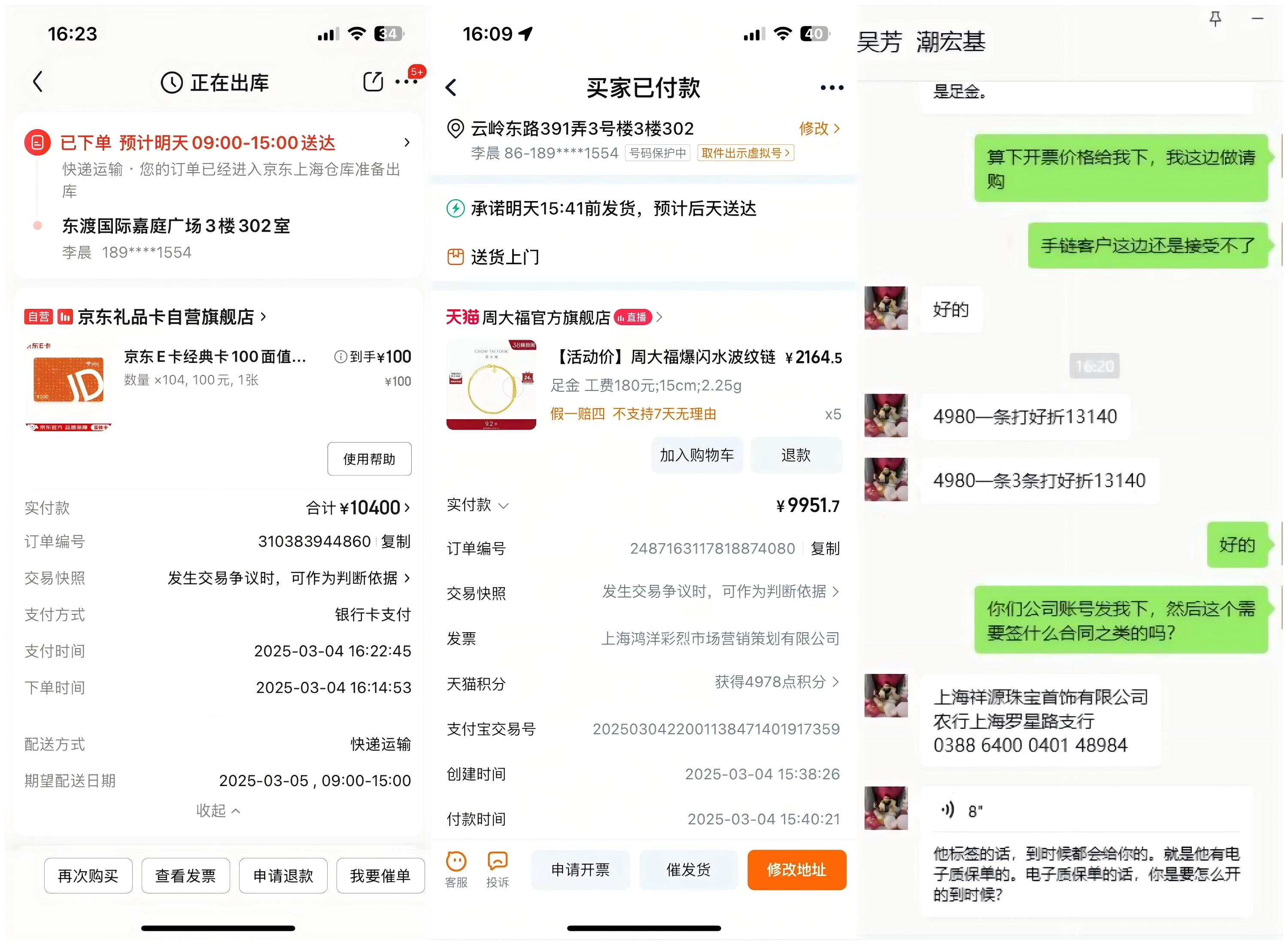Viewport: 1288px width, 945px height.
Task: Tap 号码保护中 tag
Action: pos(657,153)
